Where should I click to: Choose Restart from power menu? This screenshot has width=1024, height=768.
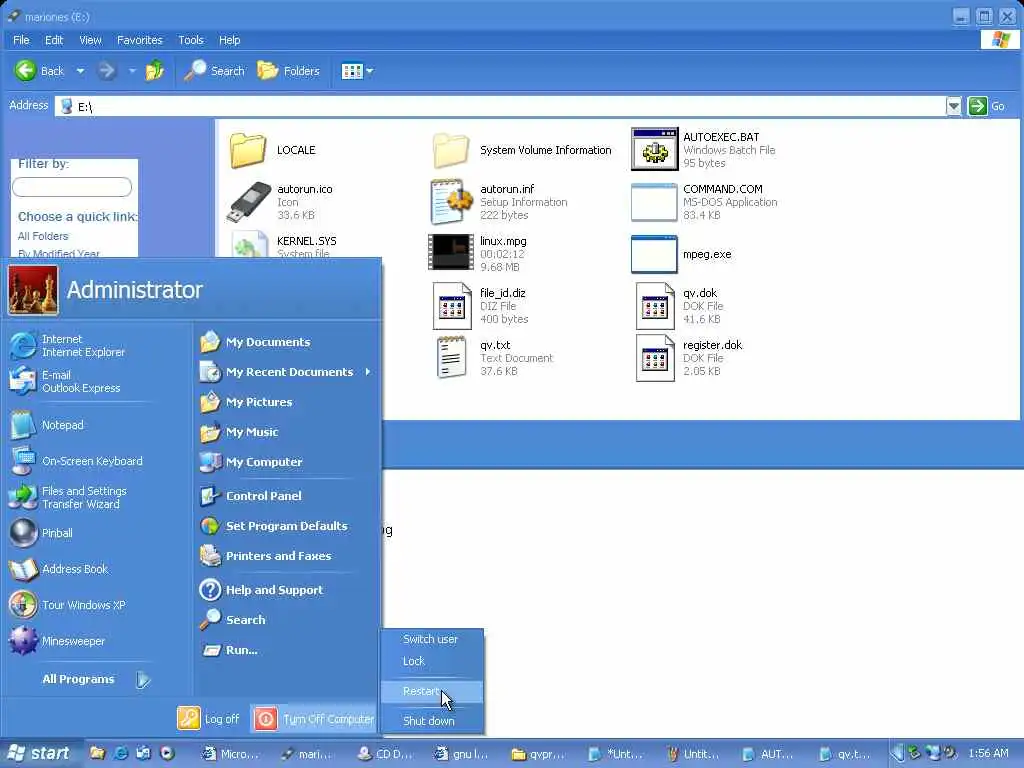pos(431,692)
